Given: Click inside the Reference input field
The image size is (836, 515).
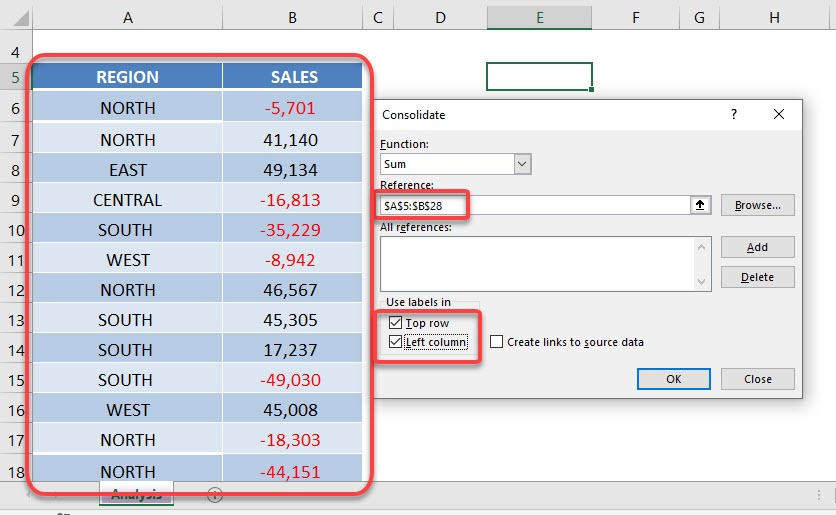Looking at the screenshot, I should point(535,205).
